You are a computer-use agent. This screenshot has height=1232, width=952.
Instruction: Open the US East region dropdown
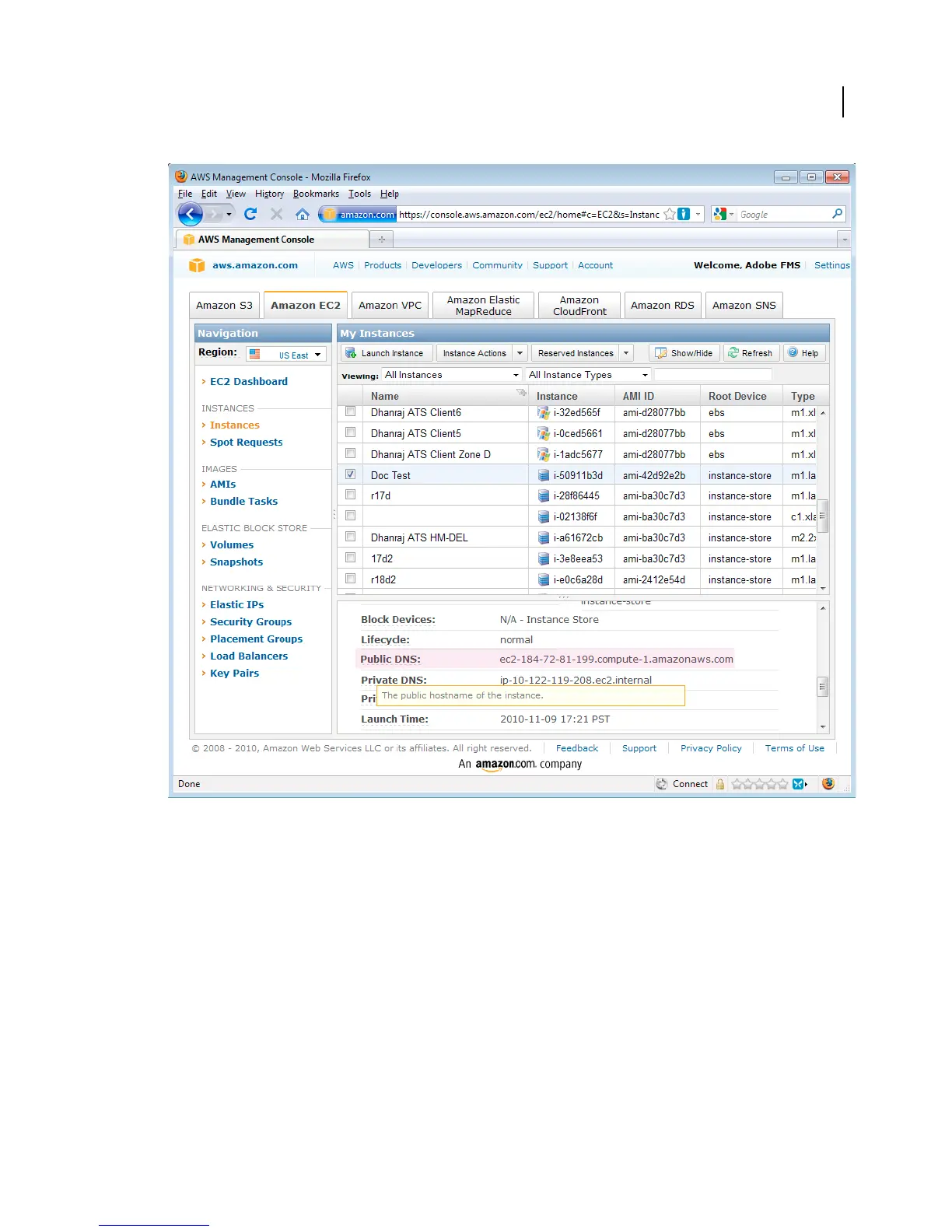[285, 354]
